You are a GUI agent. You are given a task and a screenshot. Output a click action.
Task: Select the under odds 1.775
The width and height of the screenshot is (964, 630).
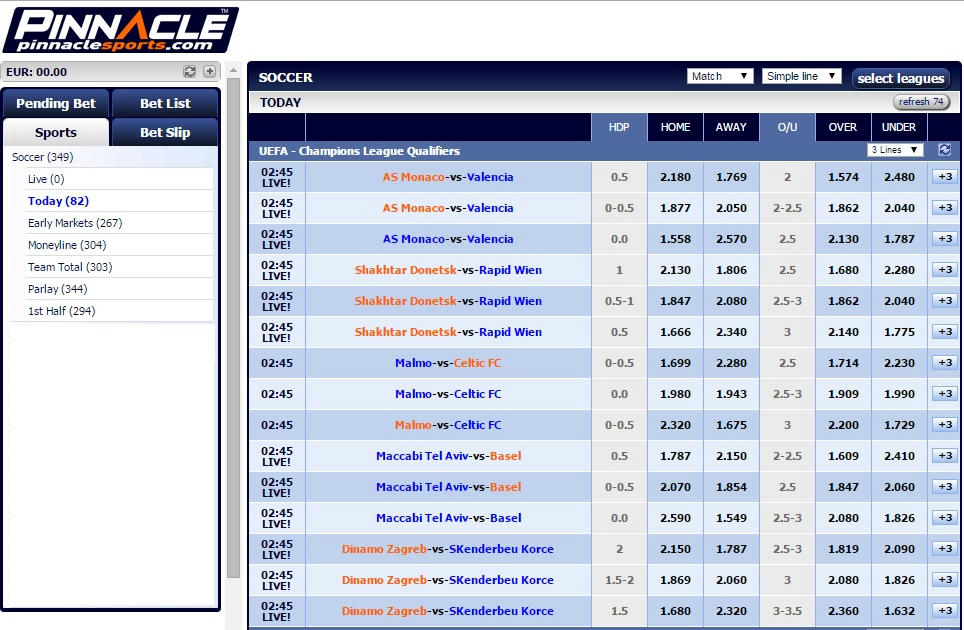(899, 332)
